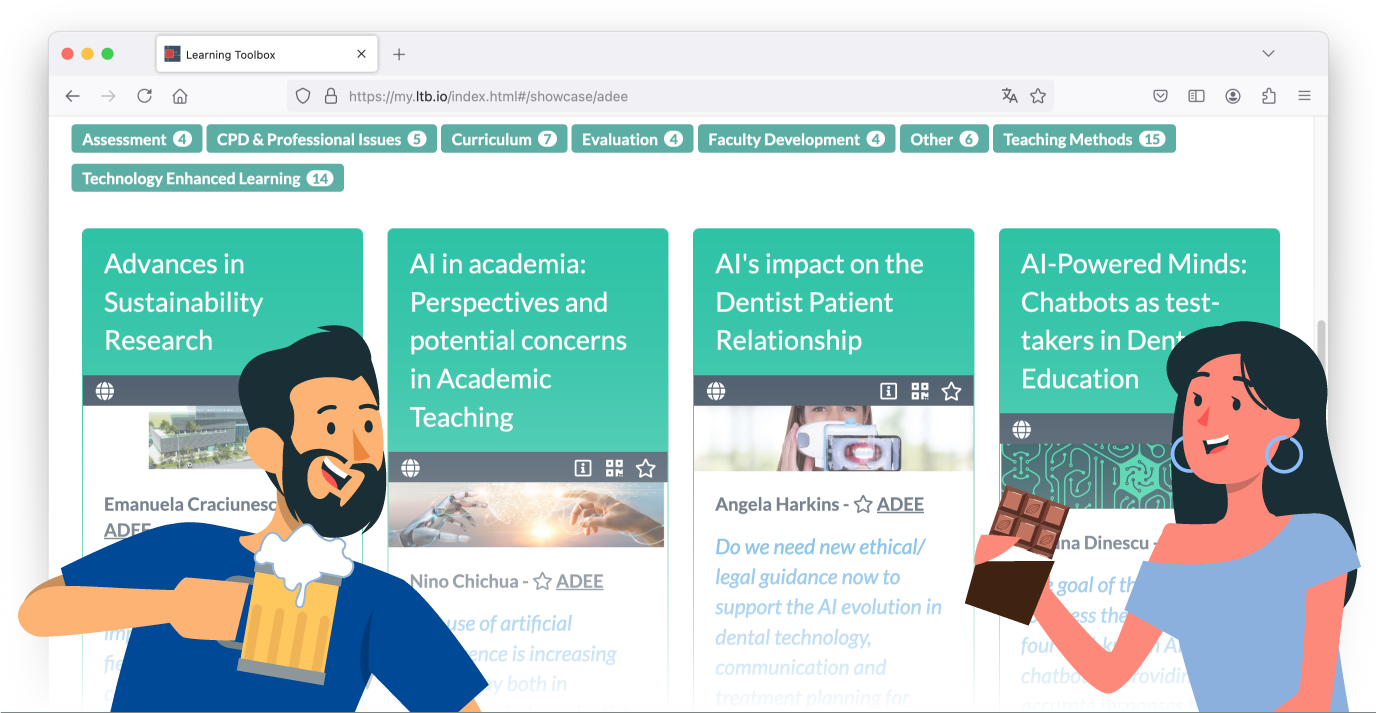The image size is (1376, 713).
Task: Open the browser hamburger application menu
Action: click(1305, 96)
